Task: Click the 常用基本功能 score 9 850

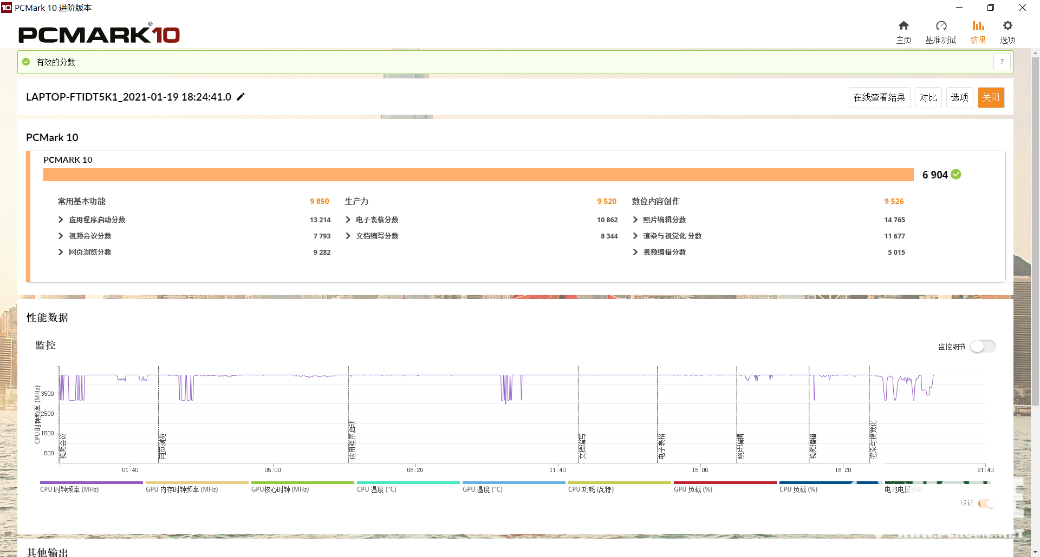Action: tap(319, 202)
